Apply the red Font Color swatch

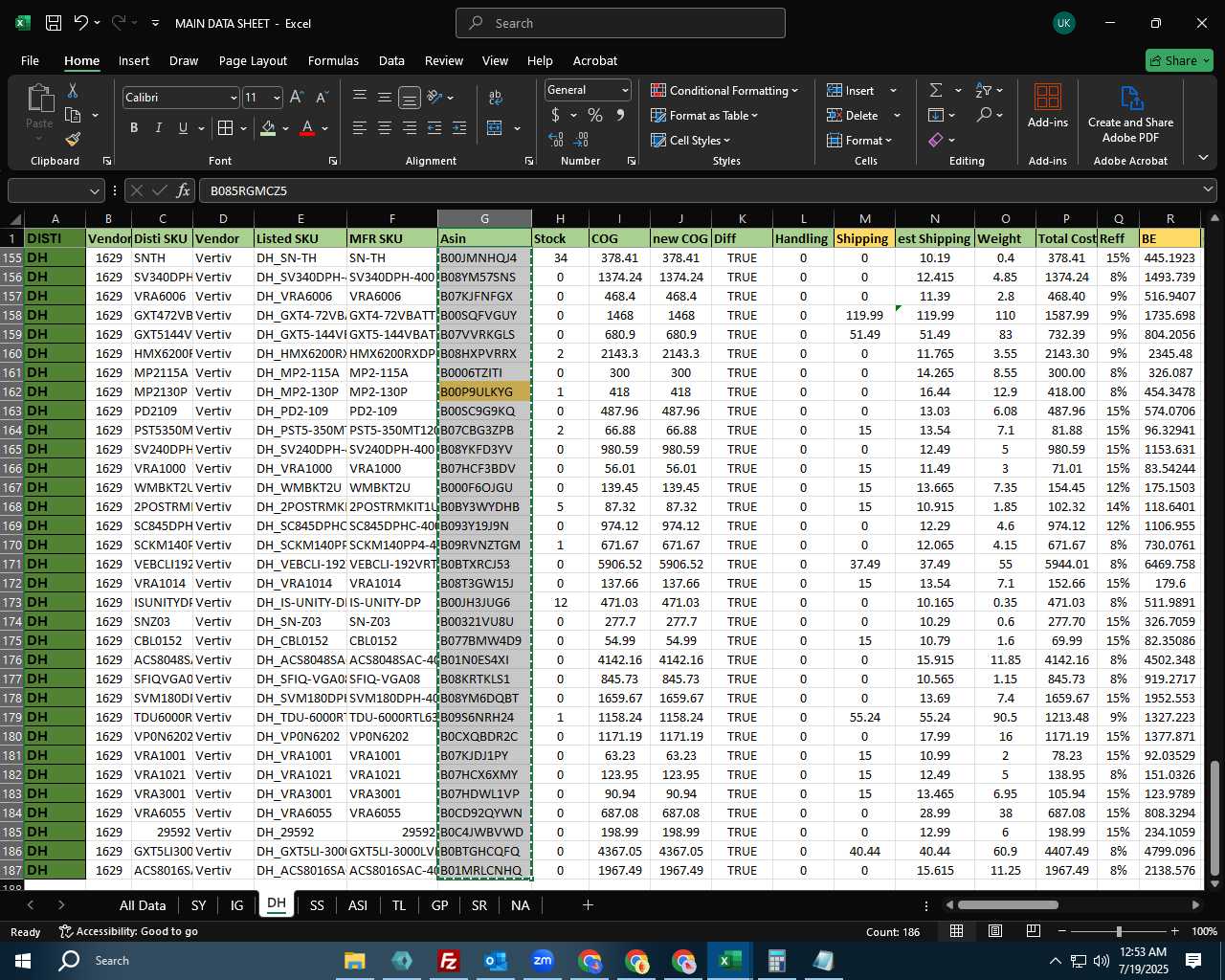(307, 128)
